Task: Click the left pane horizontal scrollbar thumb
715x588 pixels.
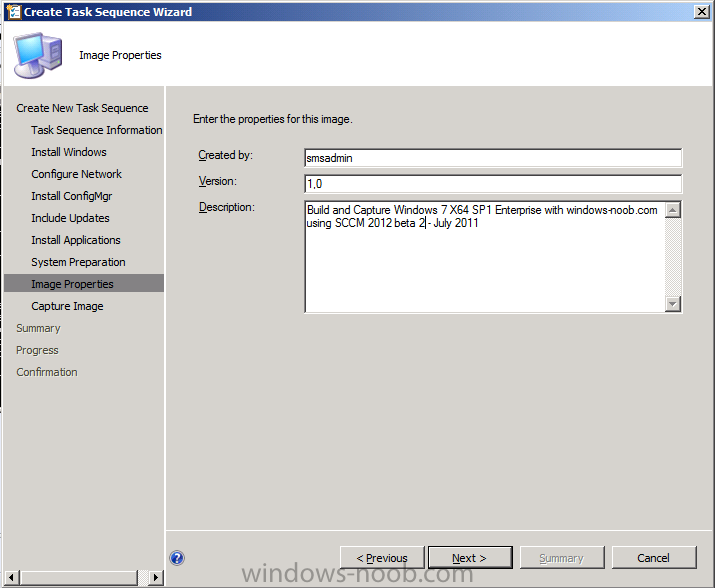Action: (78, 578)
